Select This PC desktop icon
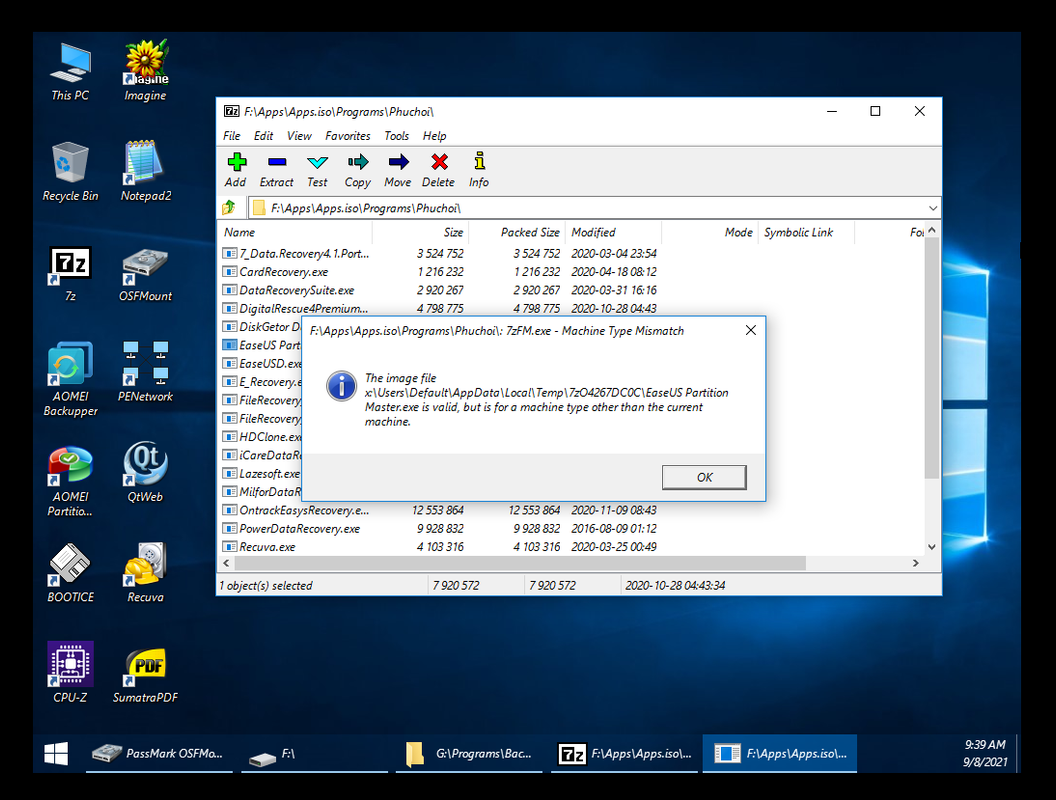1056x800 pixels. click(70, 72)
